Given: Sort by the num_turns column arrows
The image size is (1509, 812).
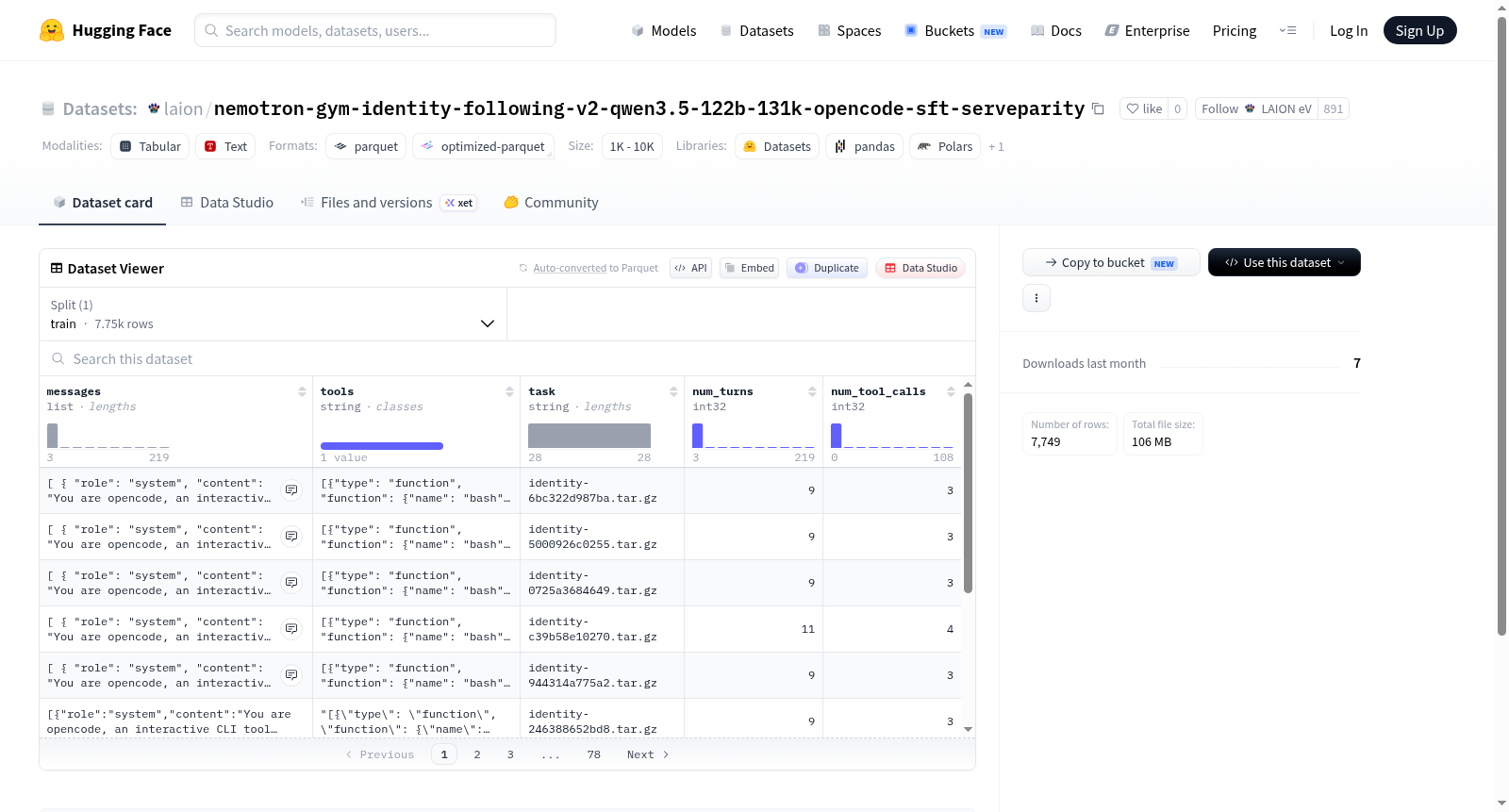Looking at the screenshot, I should [x=812, y=391].
